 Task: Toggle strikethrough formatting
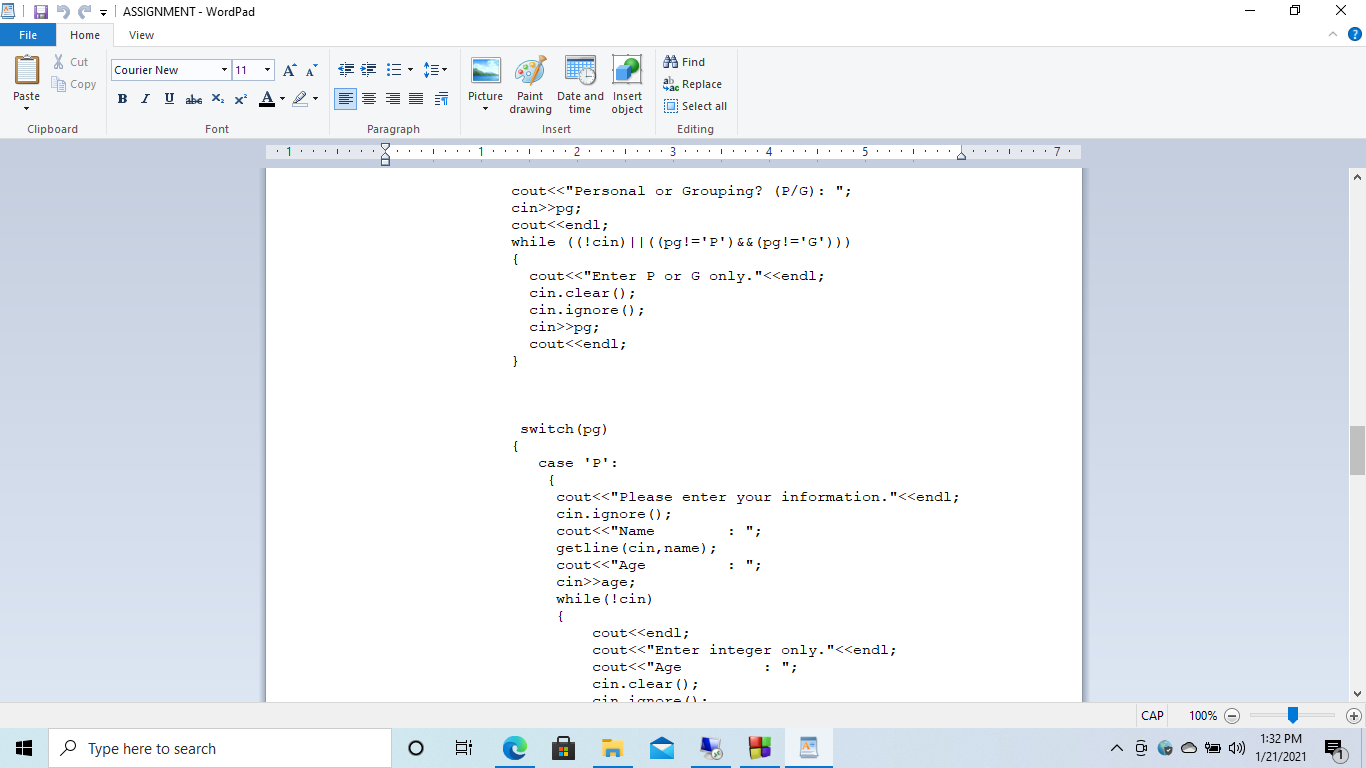click(x=194, y=99)
